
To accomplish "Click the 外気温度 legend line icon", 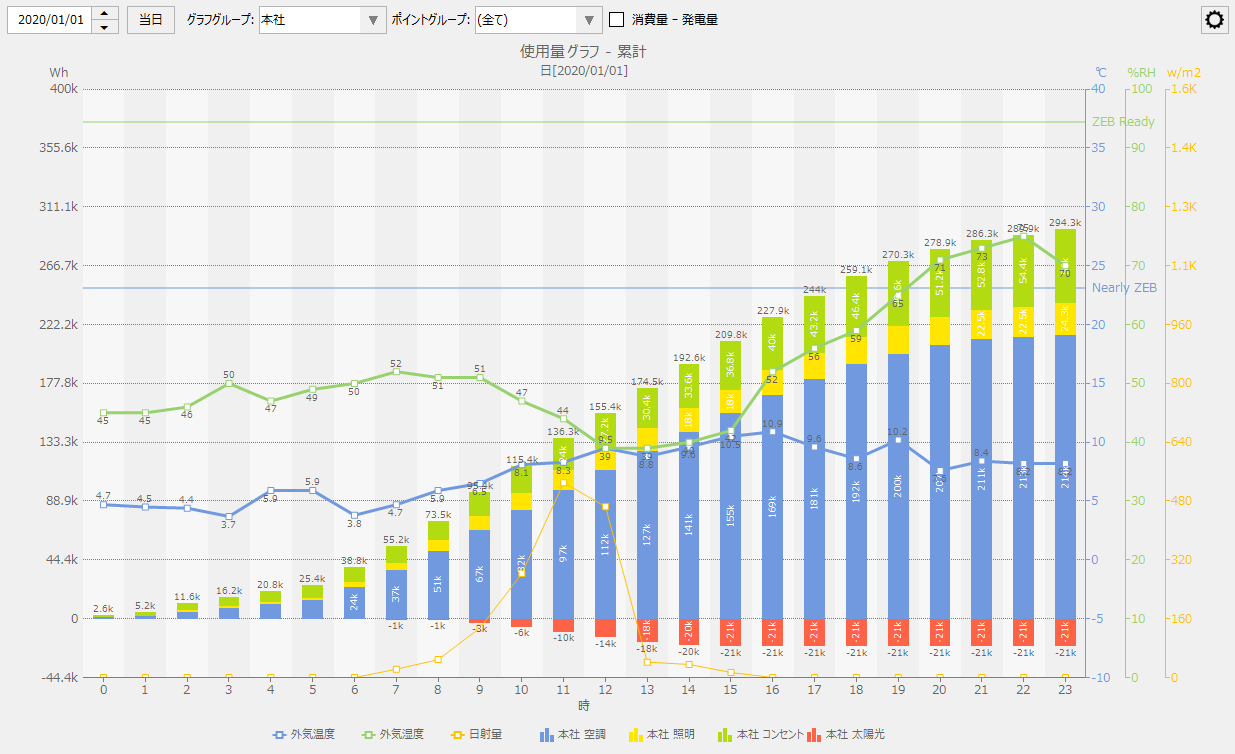I will 281,735.
